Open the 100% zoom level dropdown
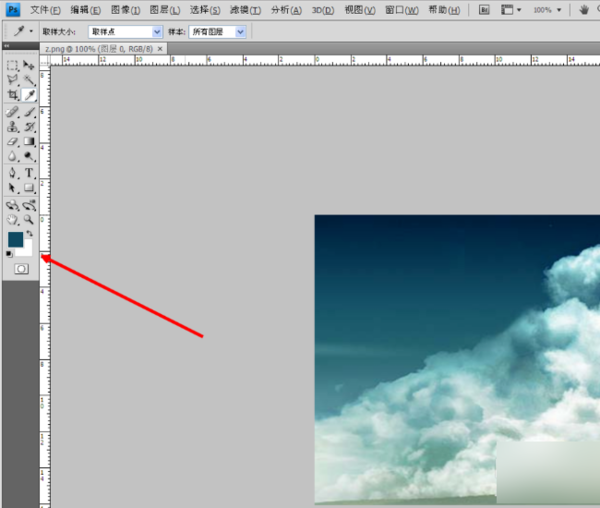Image resolution: width=600 pixels, height=508 pixels. pyautogui.click(x=548, y=10)
